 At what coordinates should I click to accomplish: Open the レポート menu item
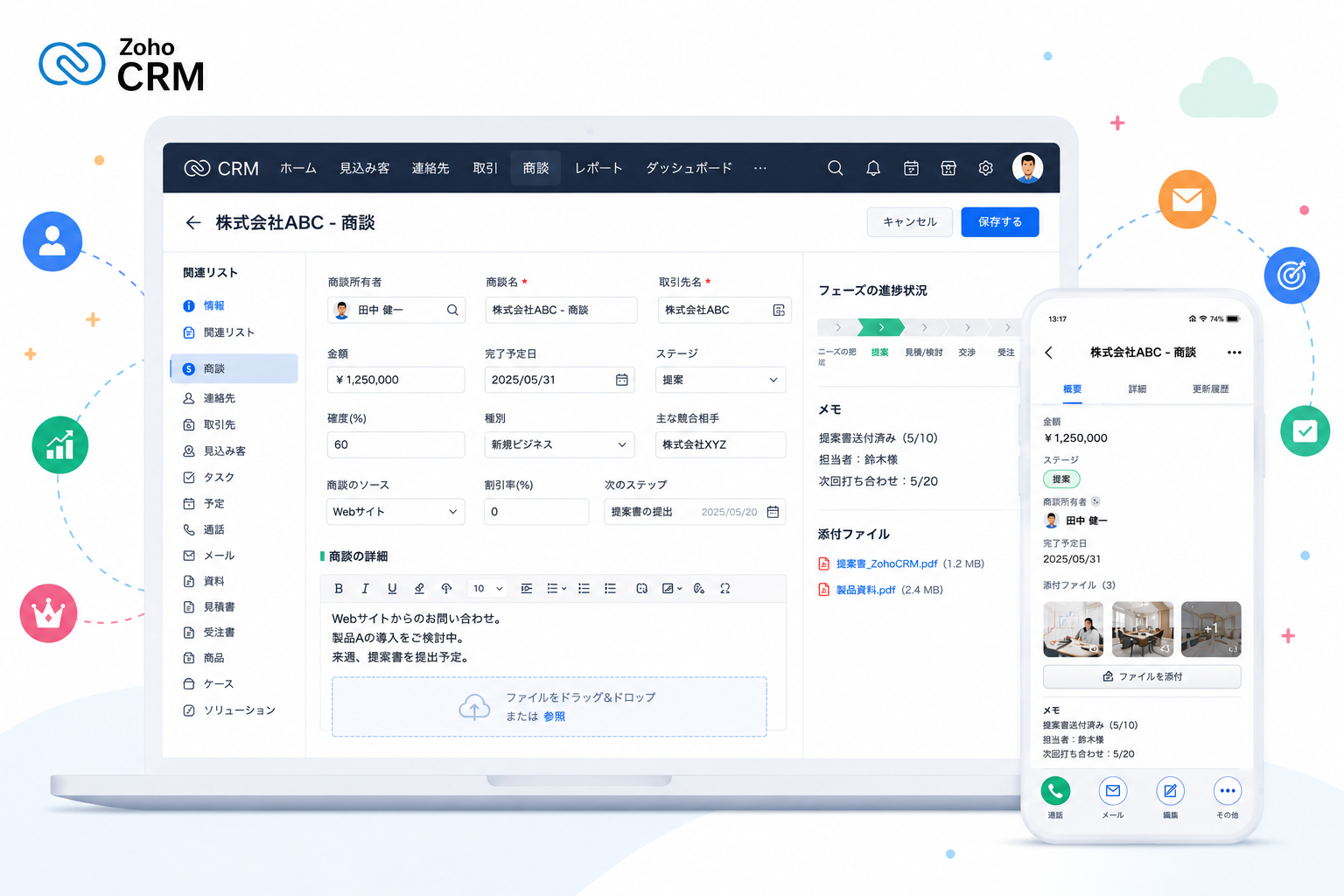598,168
